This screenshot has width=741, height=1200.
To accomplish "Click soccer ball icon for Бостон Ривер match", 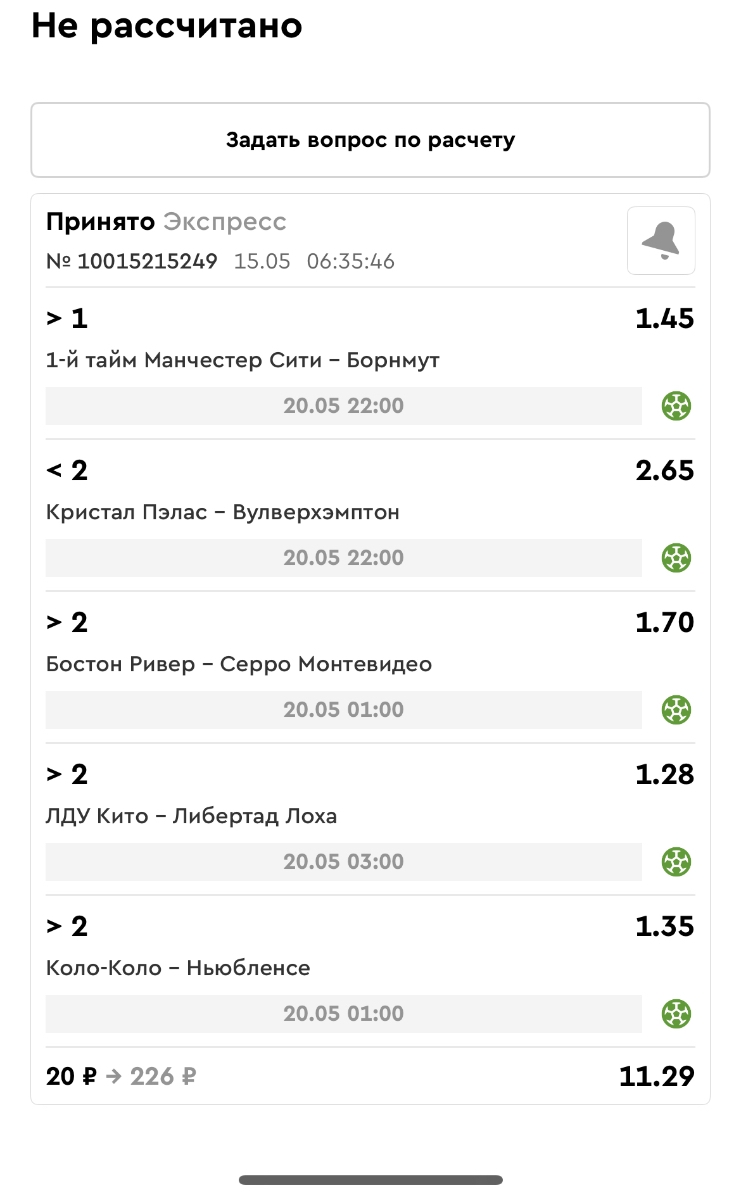I will click(677, 710).
